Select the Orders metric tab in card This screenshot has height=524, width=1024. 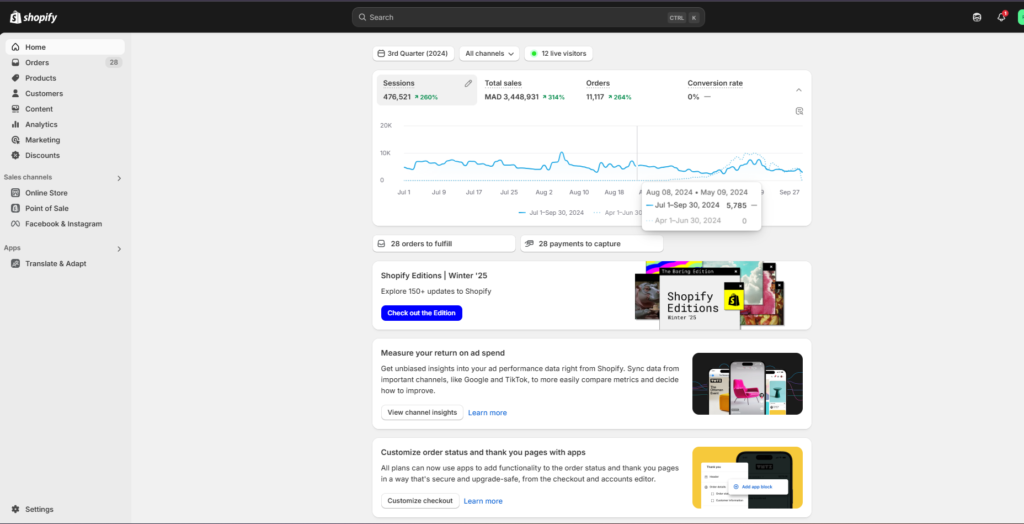[630, 90]
